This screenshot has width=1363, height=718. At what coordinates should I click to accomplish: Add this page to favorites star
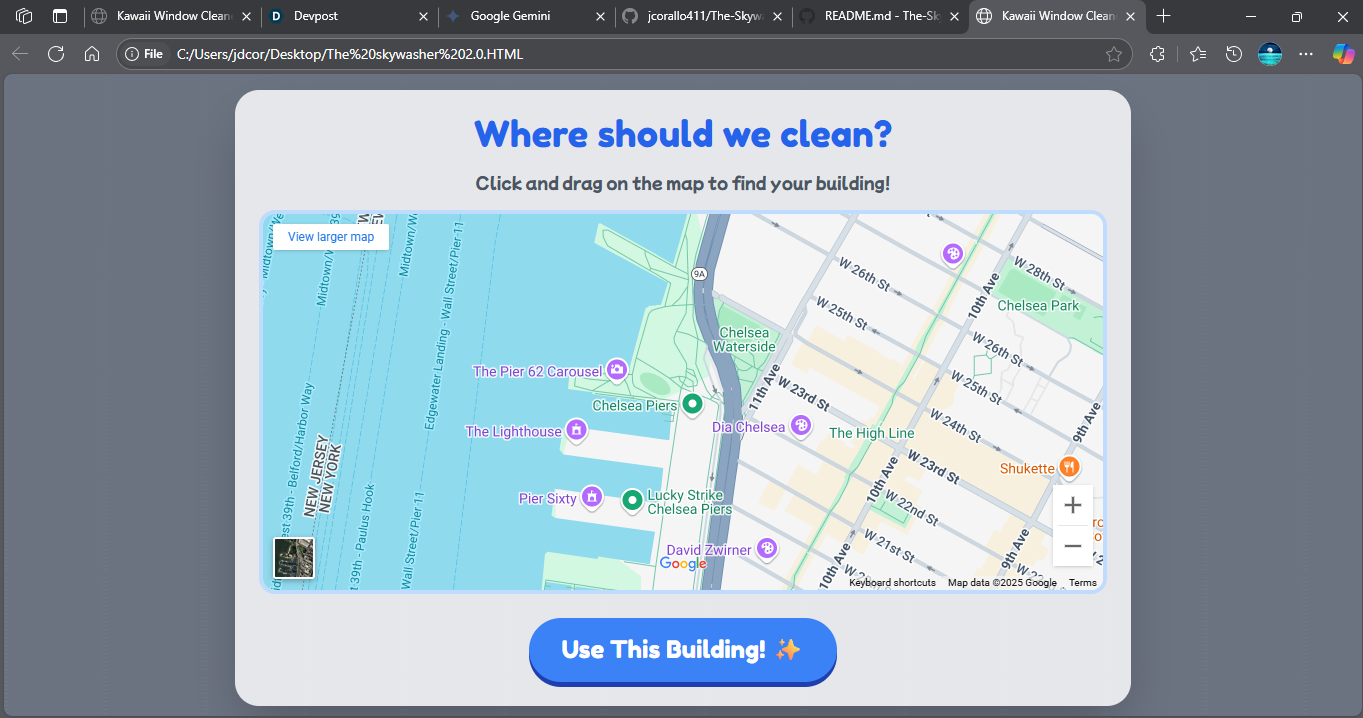(1113, 54)
